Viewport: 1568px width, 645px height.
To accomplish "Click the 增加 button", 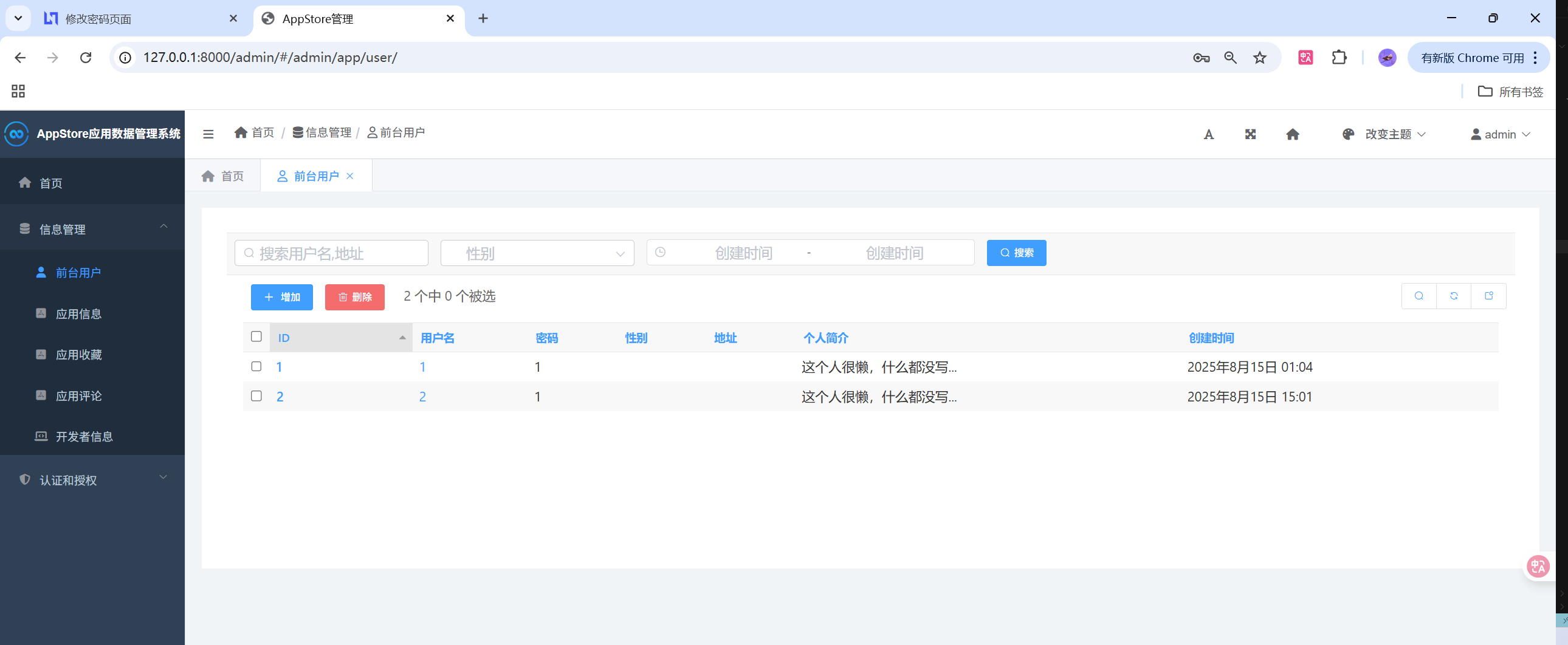I will (x=282, y=297).
